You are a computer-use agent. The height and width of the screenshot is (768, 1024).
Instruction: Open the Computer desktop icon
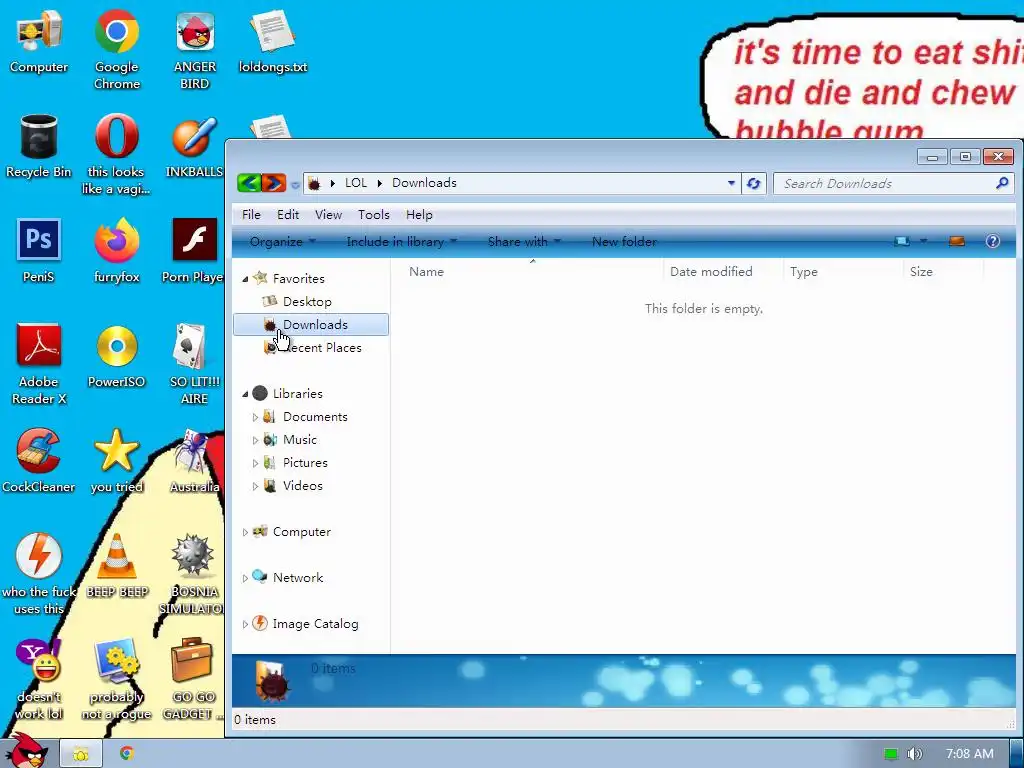[39, 40]
